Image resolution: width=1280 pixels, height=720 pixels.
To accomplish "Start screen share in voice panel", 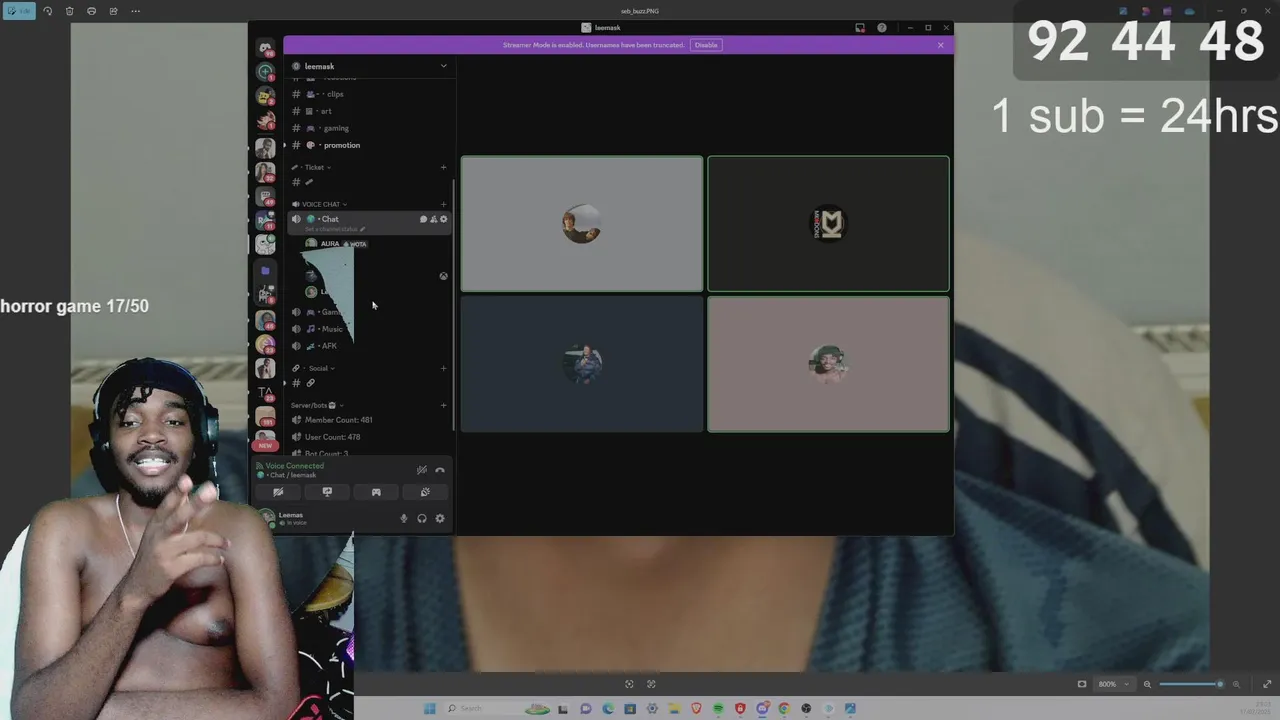I will 327,492.
